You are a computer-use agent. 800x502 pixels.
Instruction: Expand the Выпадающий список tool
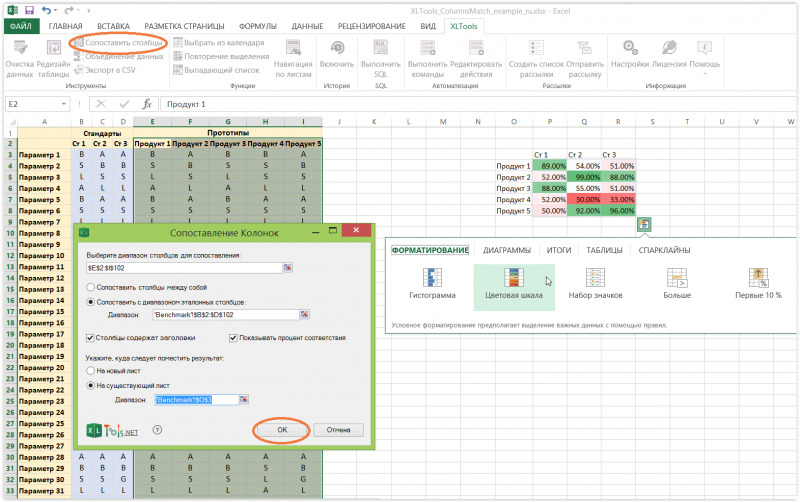216,70
